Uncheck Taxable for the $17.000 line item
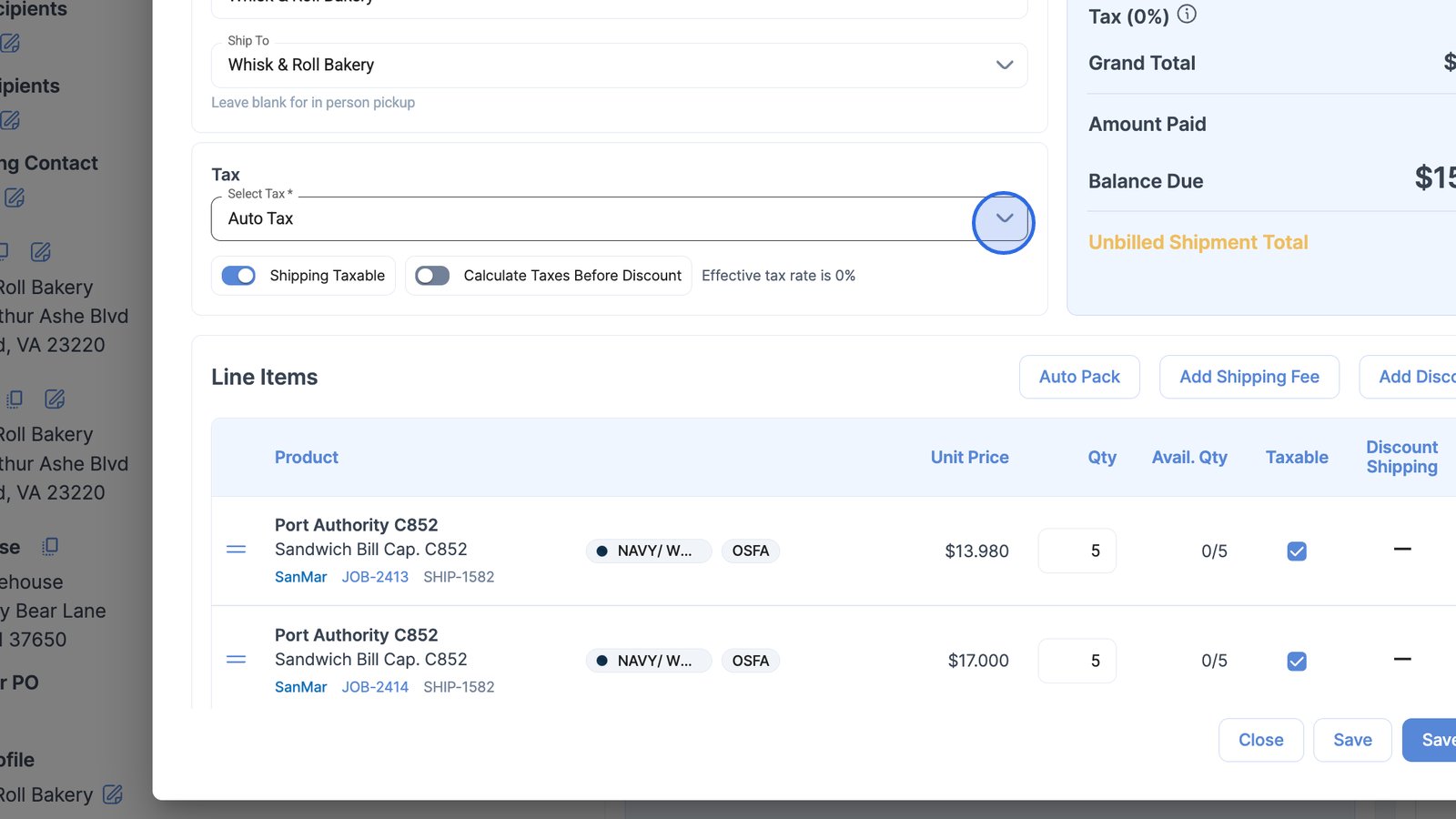This screenshot has width=1456, height=819. click(1297, 662)
